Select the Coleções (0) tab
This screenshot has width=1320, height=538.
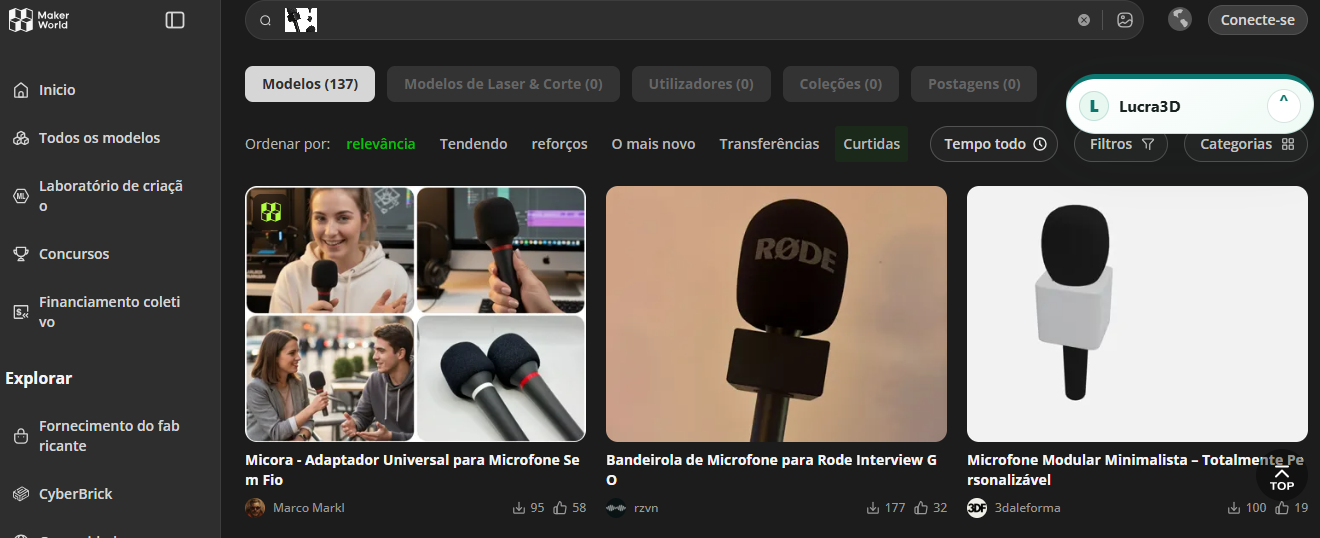841,84
